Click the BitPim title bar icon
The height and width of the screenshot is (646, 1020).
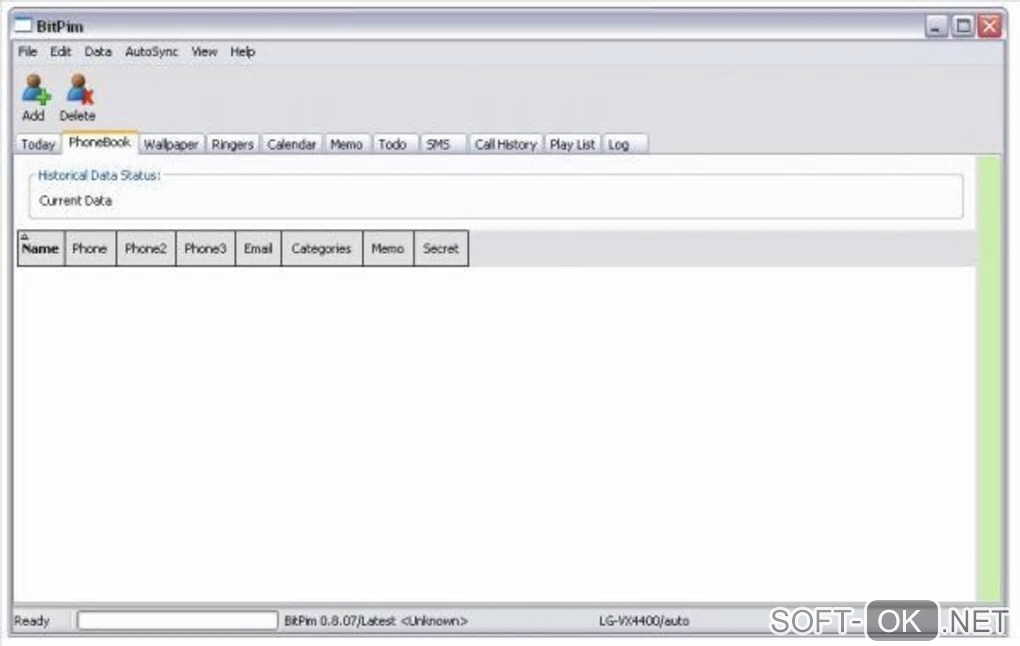(23, 25)
